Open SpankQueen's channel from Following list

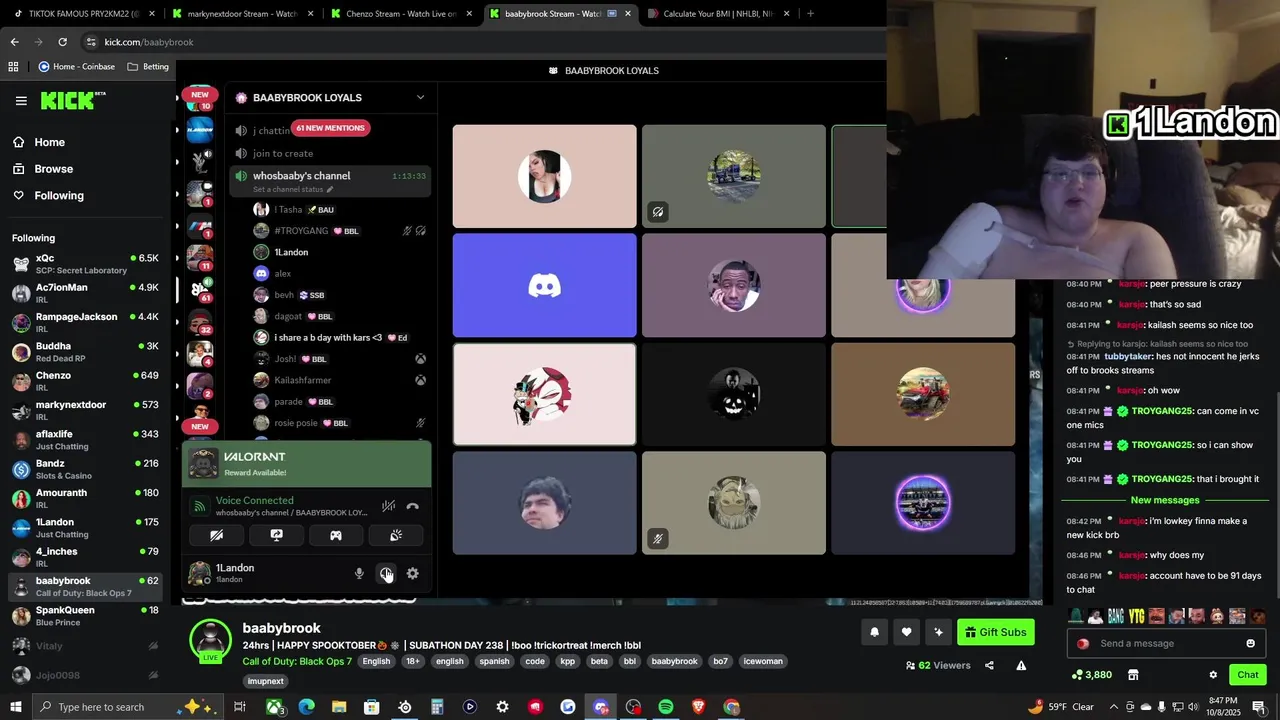(86, 616)
